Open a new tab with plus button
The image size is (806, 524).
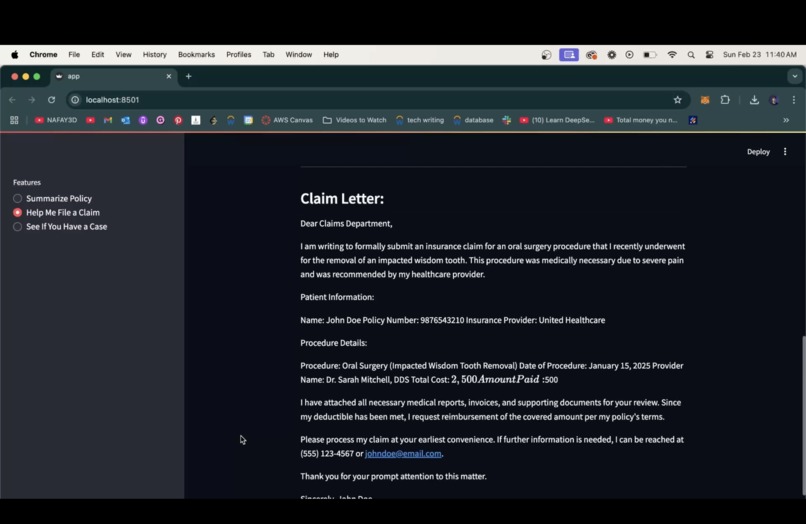tap(189, 76)
